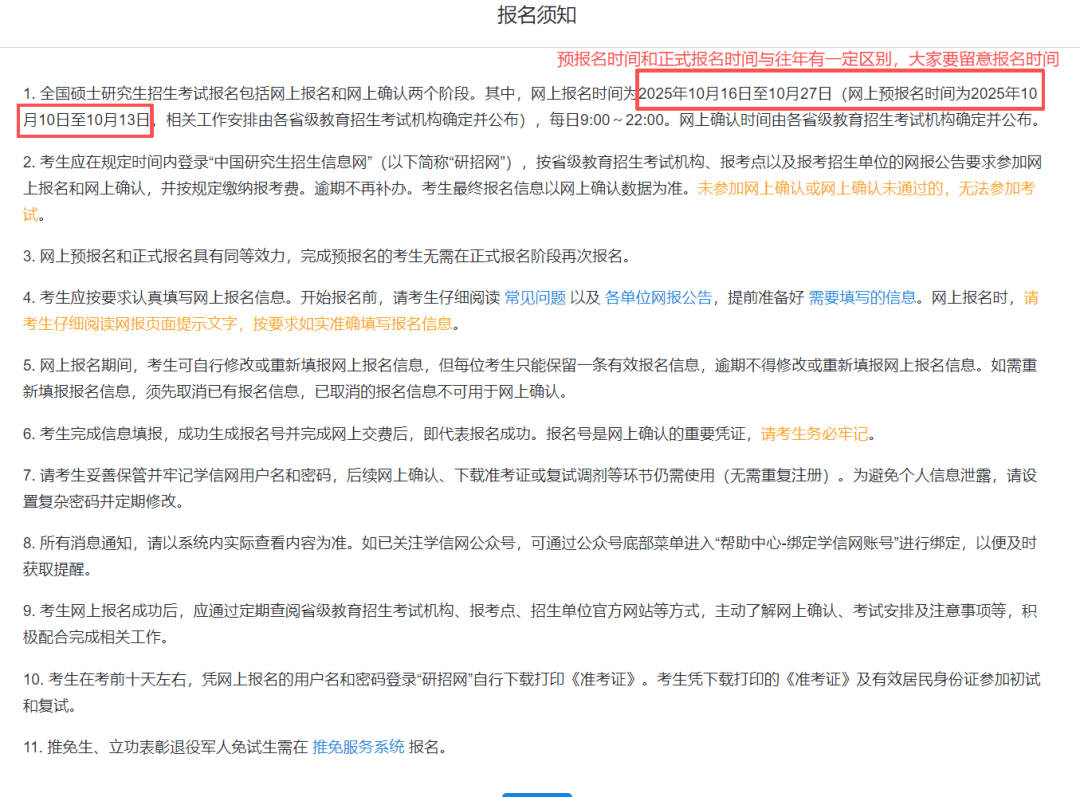Click the blue button at page bottom

[537, 794]
